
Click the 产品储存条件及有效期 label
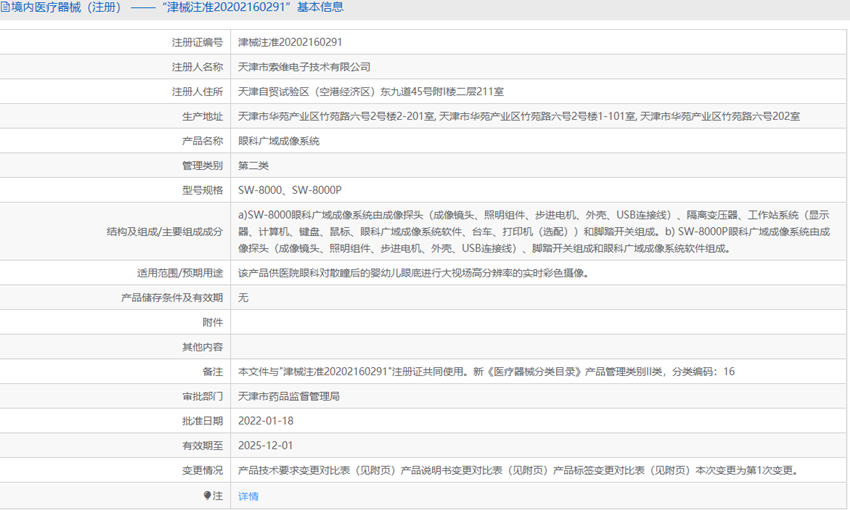click(172, 298)
